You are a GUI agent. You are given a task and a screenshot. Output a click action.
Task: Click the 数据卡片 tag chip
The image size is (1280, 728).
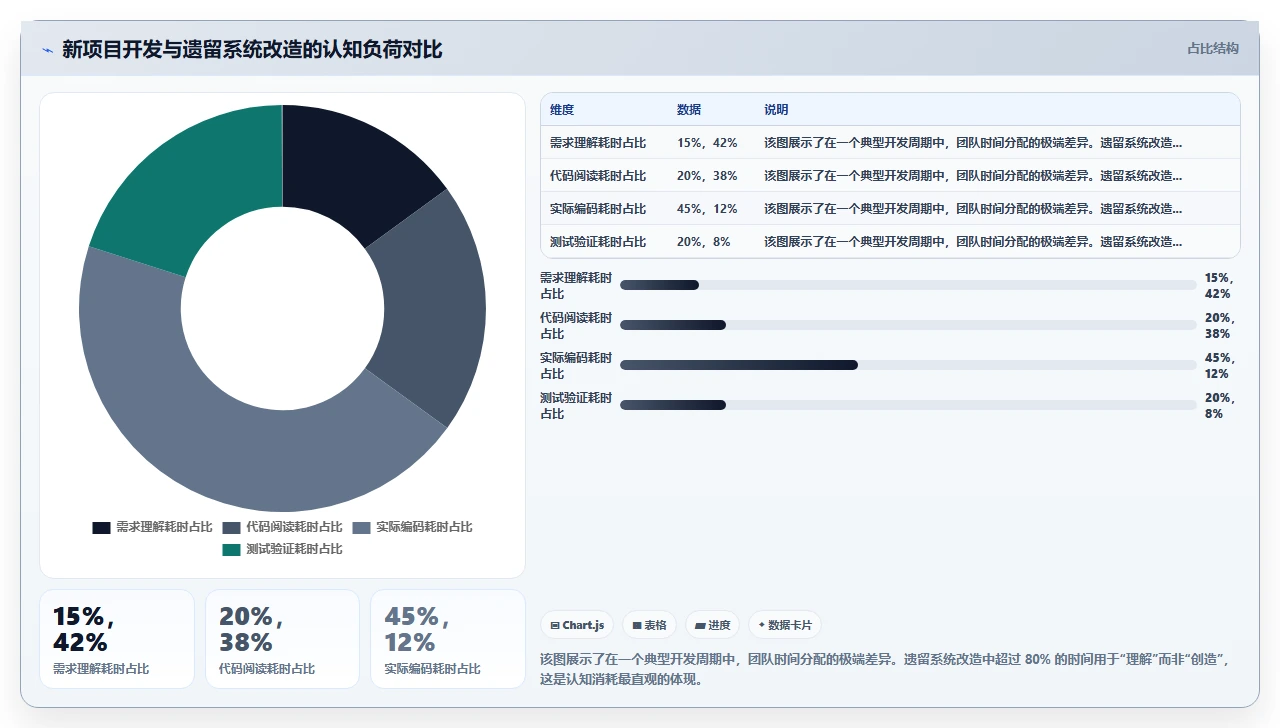[785, 625]
